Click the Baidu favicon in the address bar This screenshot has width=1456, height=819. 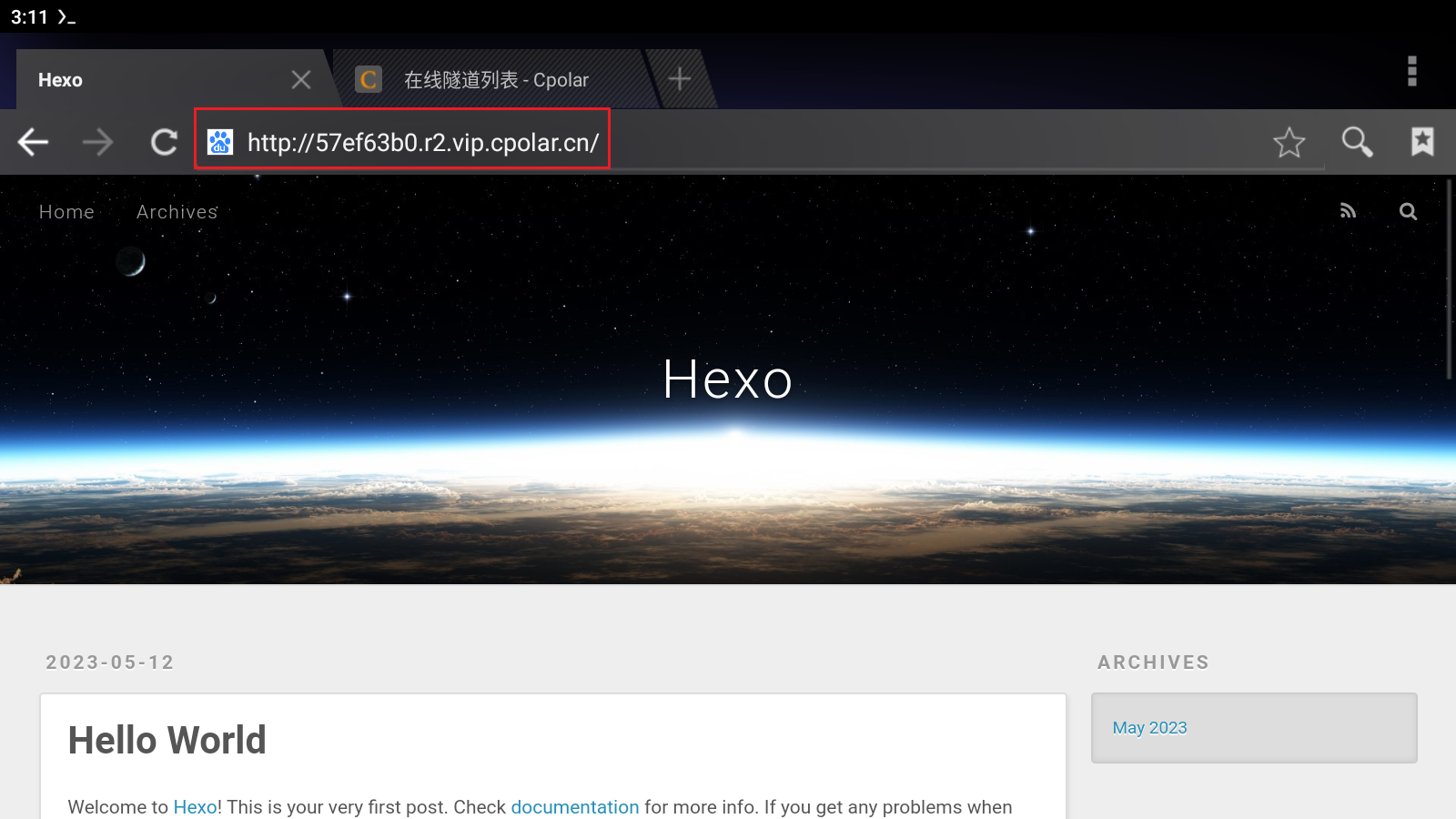pos(220,142)
